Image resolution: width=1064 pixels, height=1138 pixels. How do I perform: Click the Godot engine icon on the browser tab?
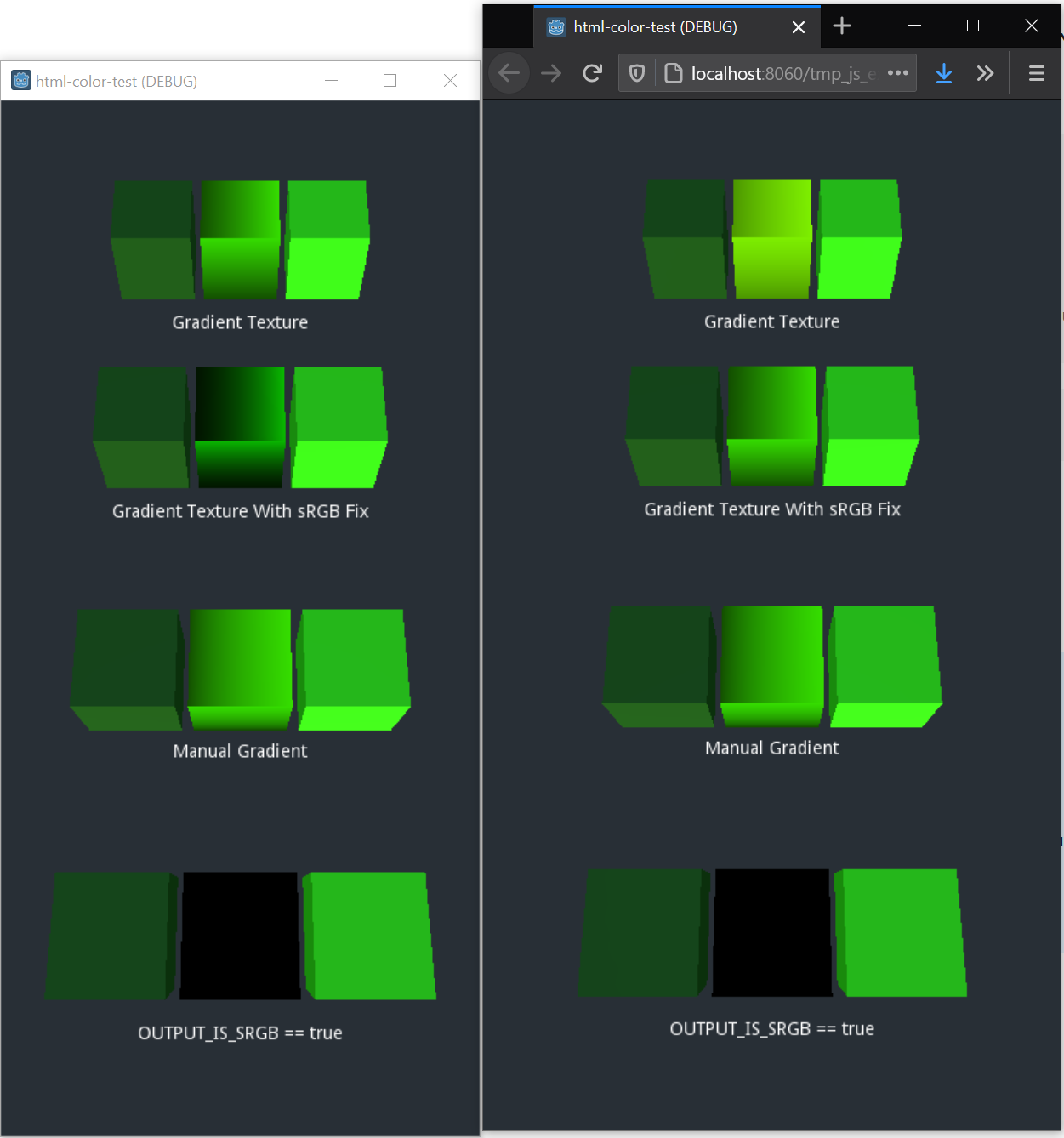coord(556,26)
